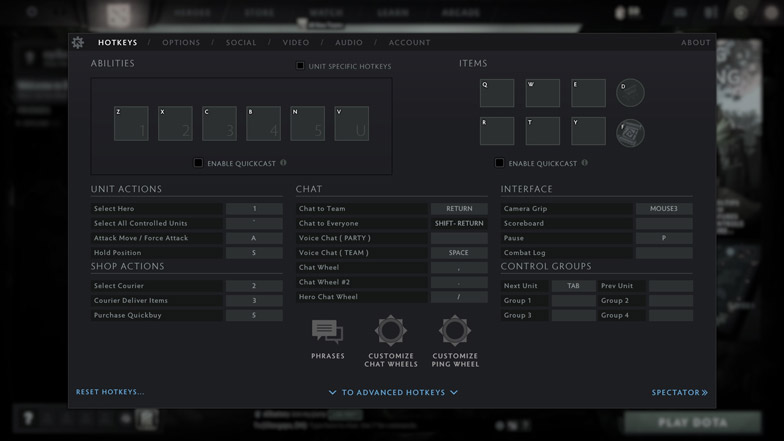Select ability slot 3 bound to C

click(x=219, y=124)
